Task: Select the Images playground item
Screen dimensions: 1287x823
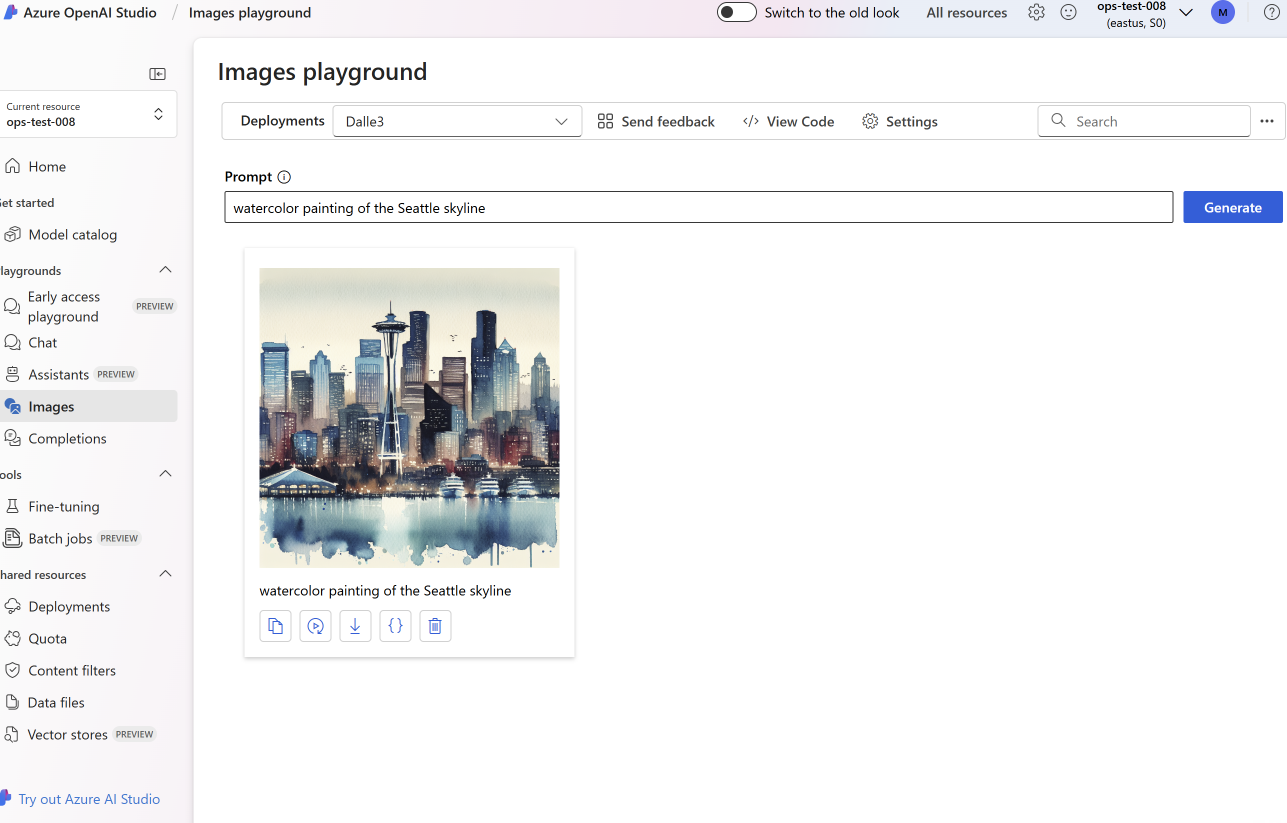Action: point(88,406)
